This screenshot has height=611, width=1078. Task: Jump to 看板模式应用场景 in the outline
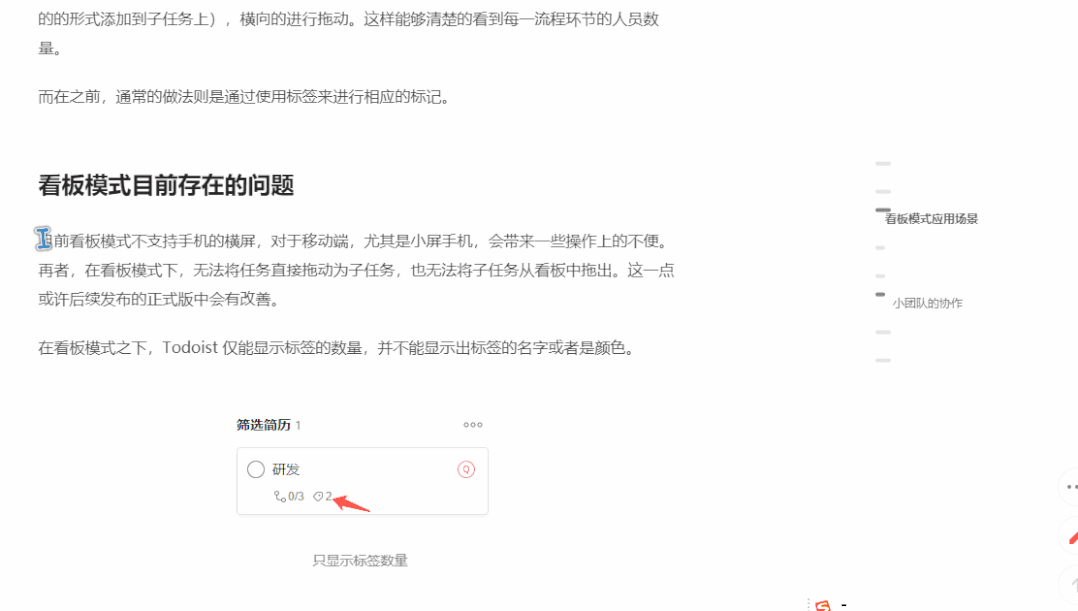pos(931,219)
